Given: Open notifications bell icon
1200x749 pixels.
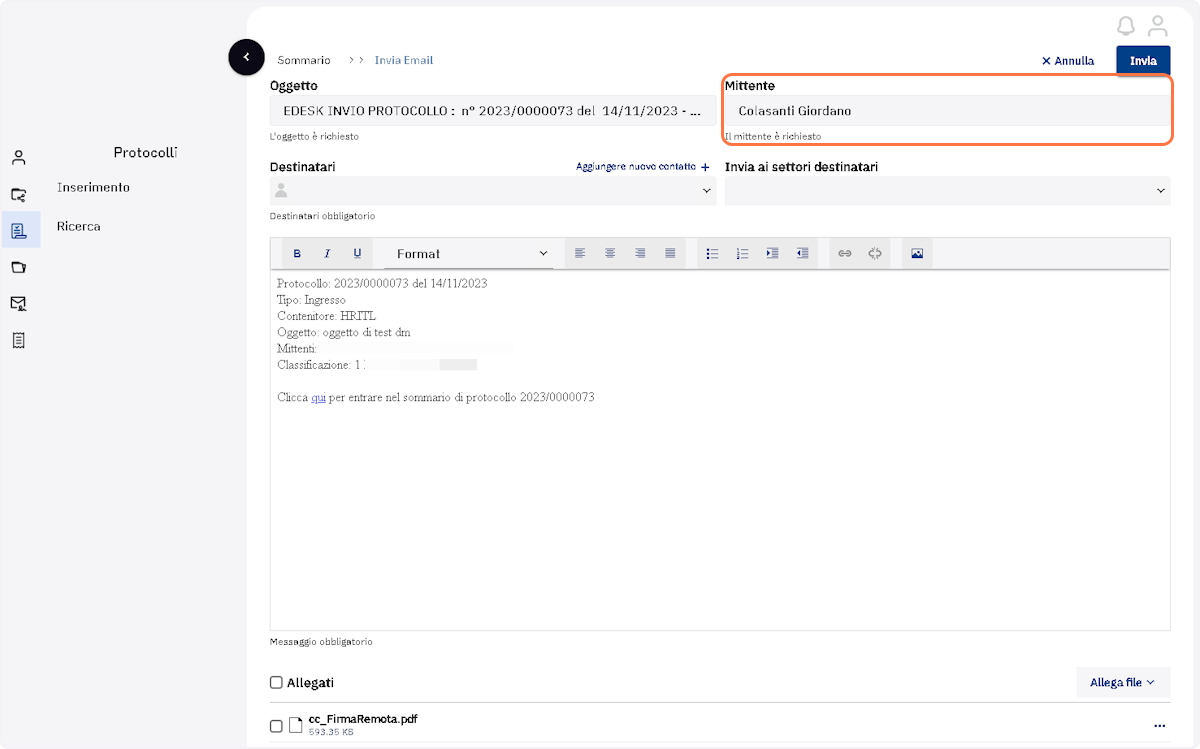Looking at the screenshot, I should 1126,25.
